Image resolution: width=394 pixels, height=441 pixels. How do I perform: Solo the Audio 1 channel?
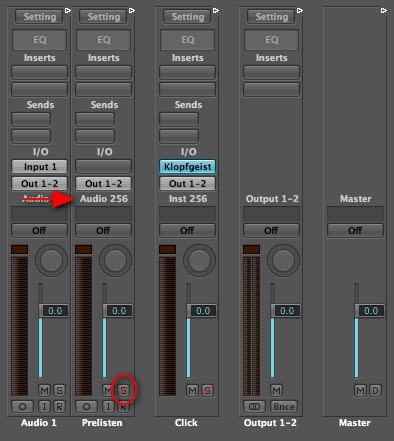point(59,390)
